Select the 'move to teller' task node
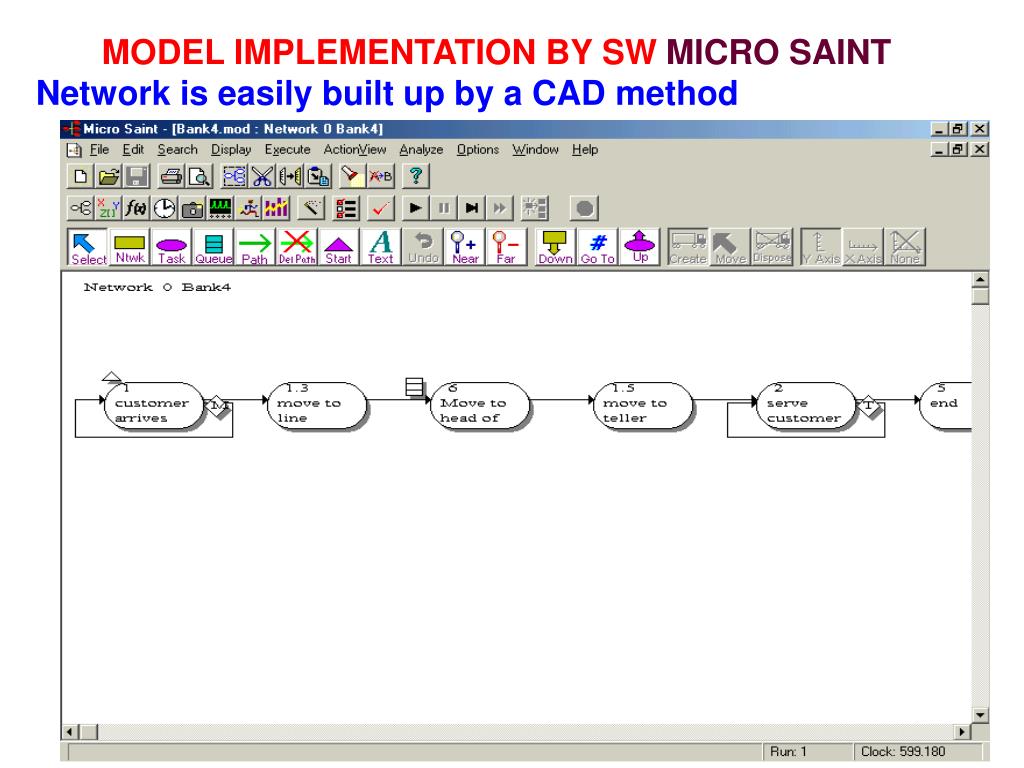This screenshot has height=768, width=1024. pos(643,406)
